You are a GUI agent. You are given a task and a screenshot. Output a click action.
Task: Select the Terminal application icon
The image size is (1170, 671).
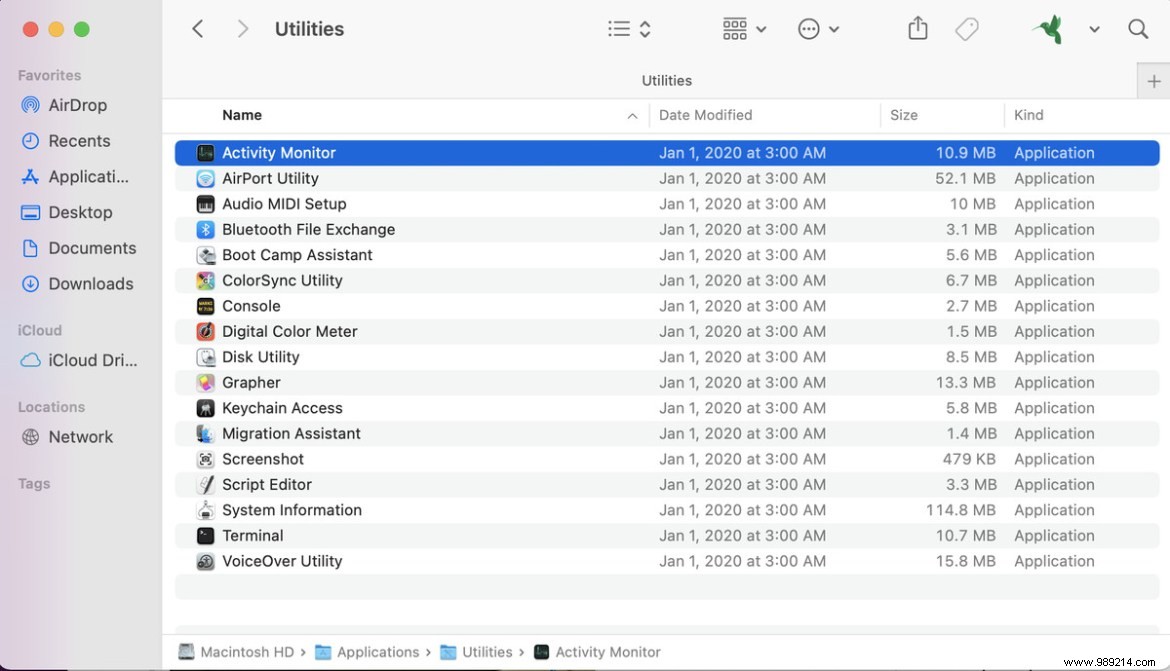[206, 535]
